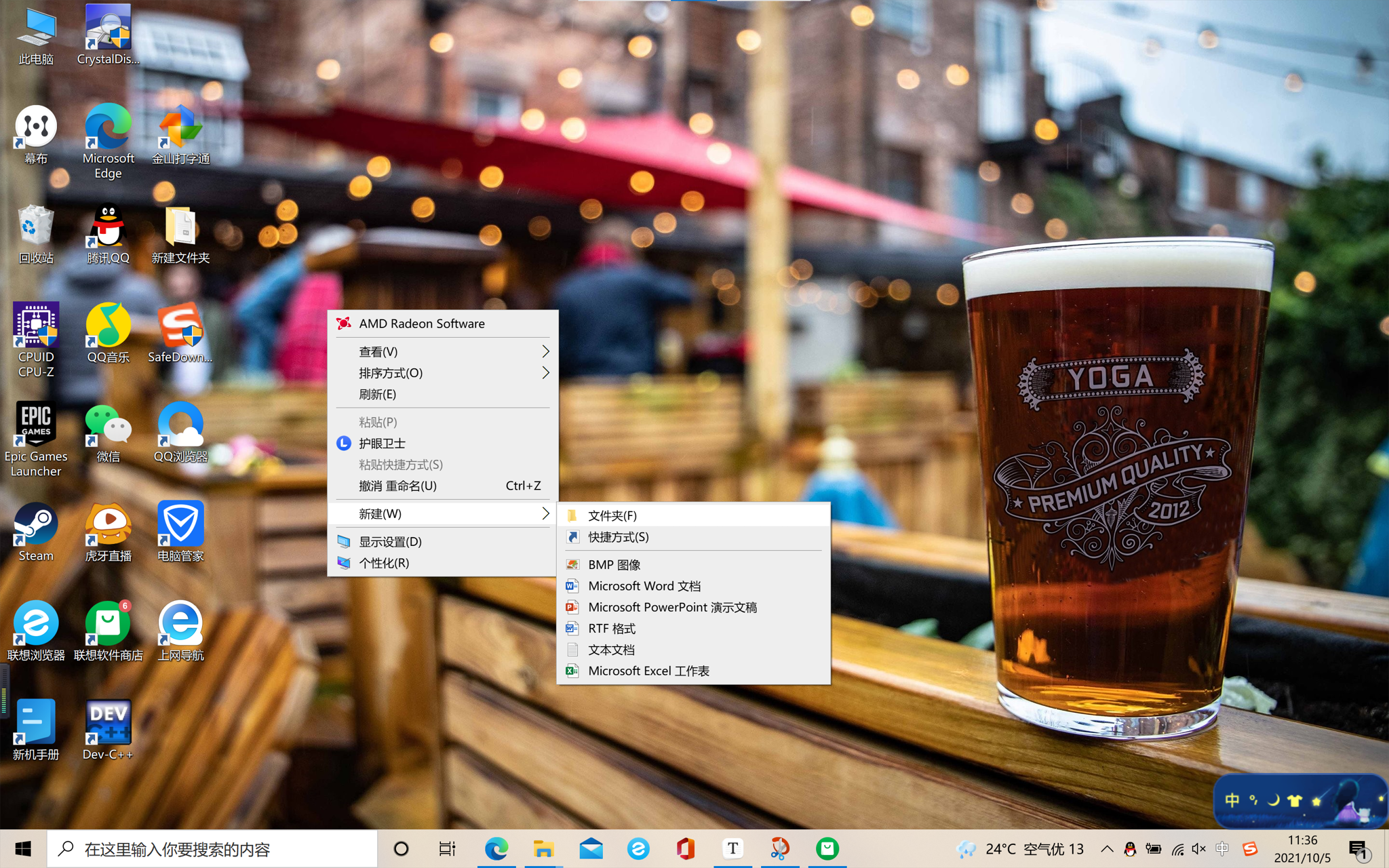Screen dimensions: 1389x868
Task: Show hidden tray icons with the chevron
Action: tap(1107, 849)
